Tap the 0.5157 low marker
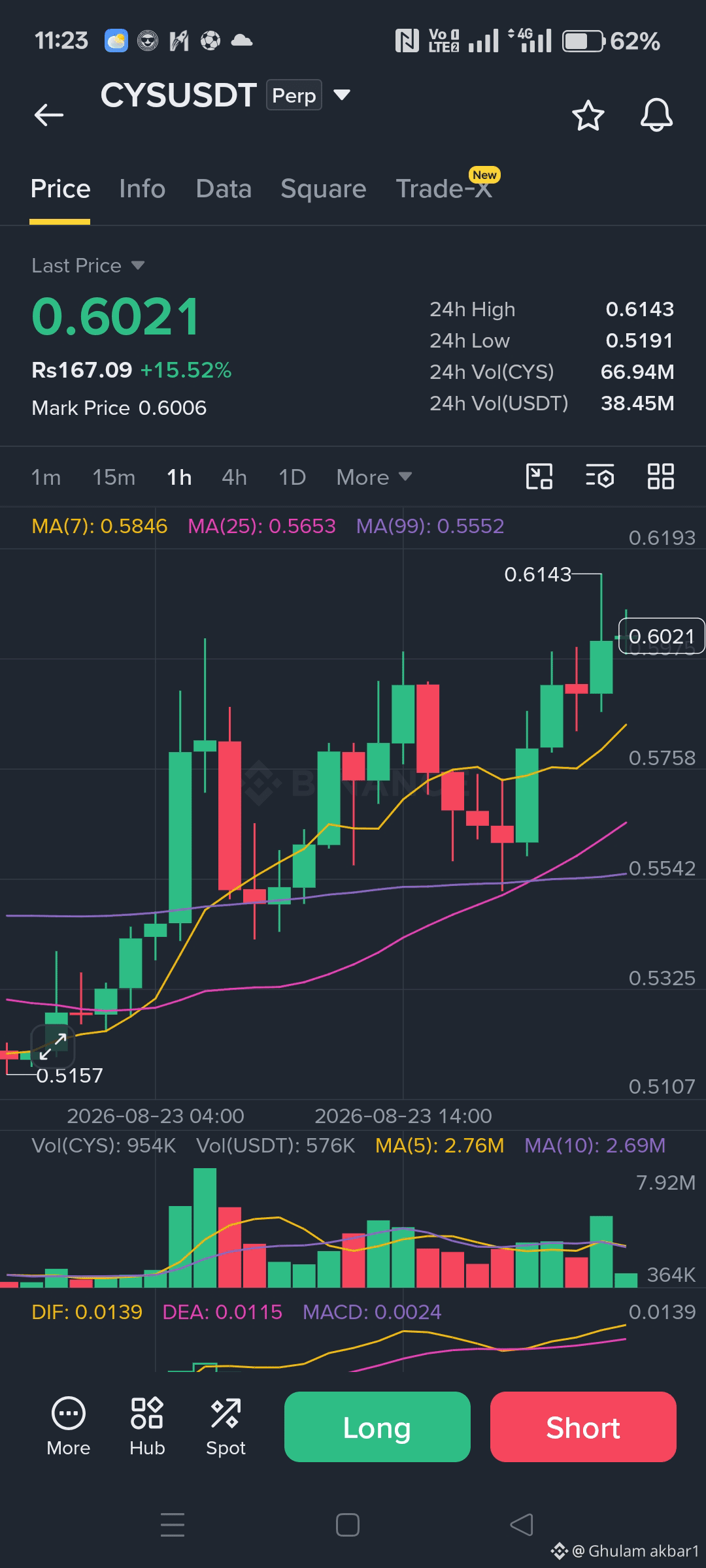Image resolution: width=706 pixels, height=1568 pixels. click(69, 1076)
